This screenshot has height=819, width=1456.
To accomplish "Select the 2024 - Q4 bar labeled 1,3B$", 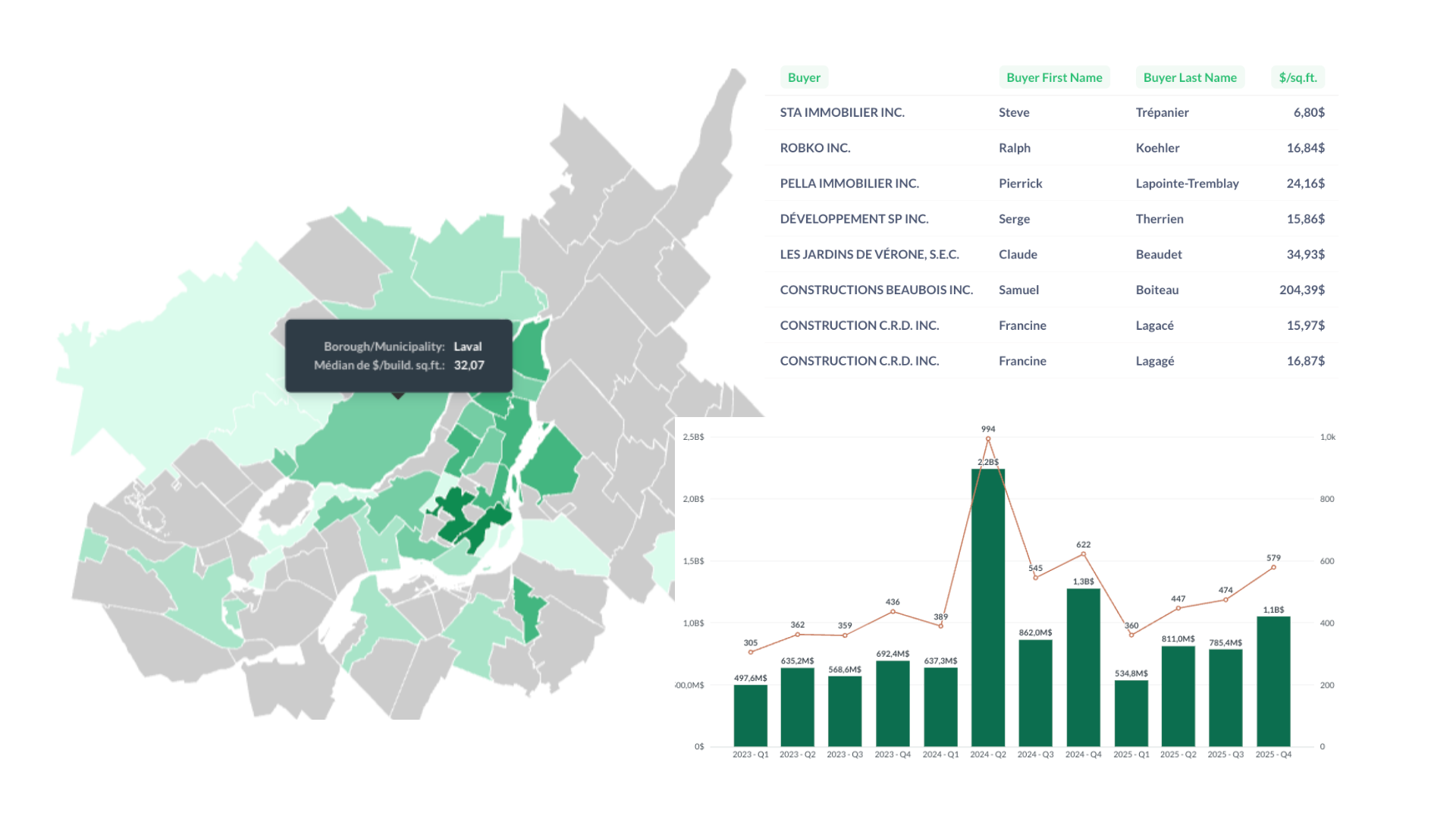I will (x=1083, y=667).
